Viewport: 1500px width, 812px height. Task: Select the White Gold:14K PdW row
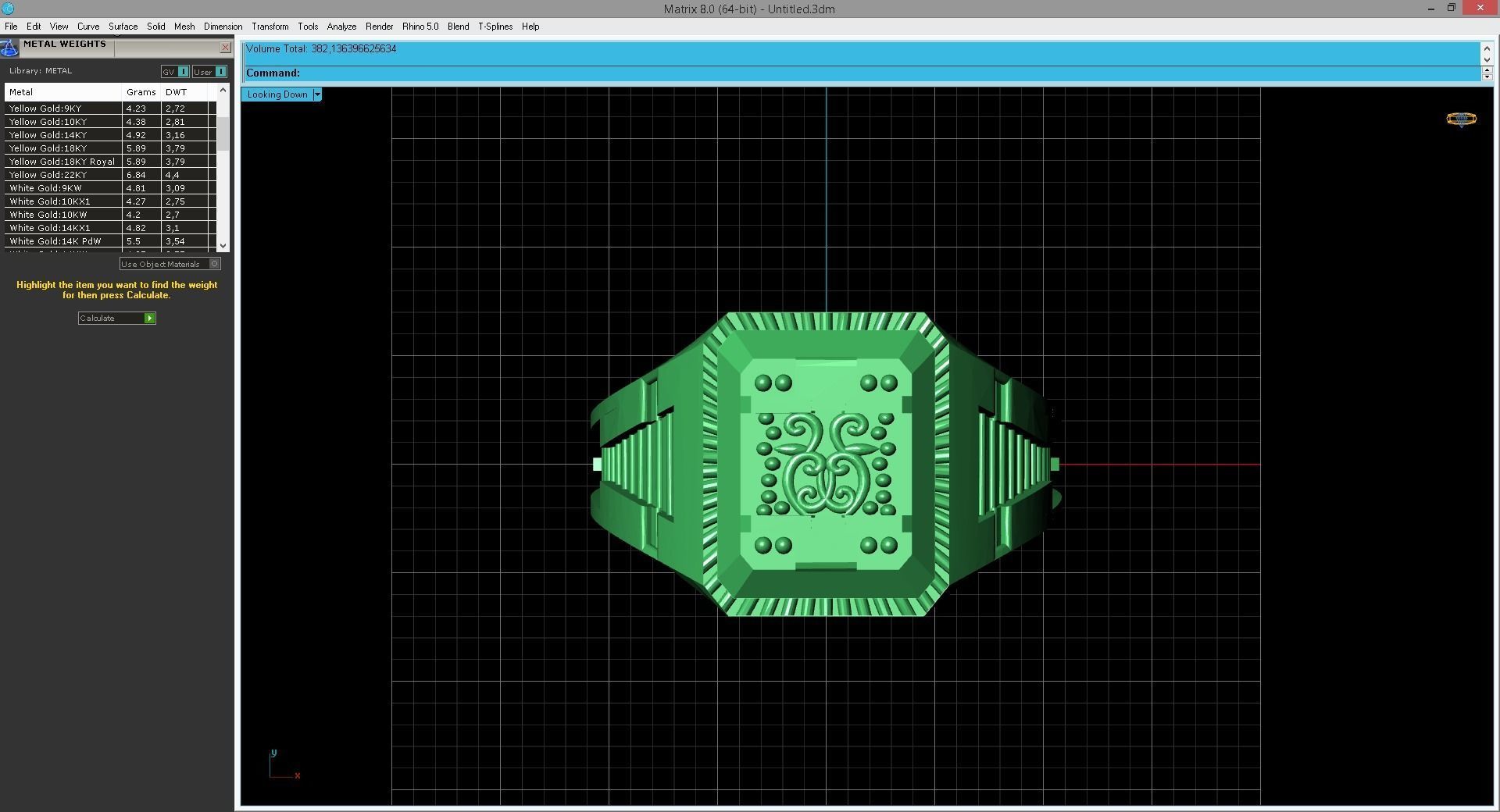tap(110, 241)
